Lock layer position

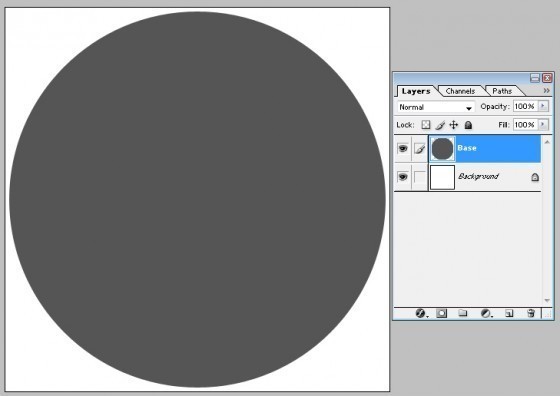coord(454,125)
